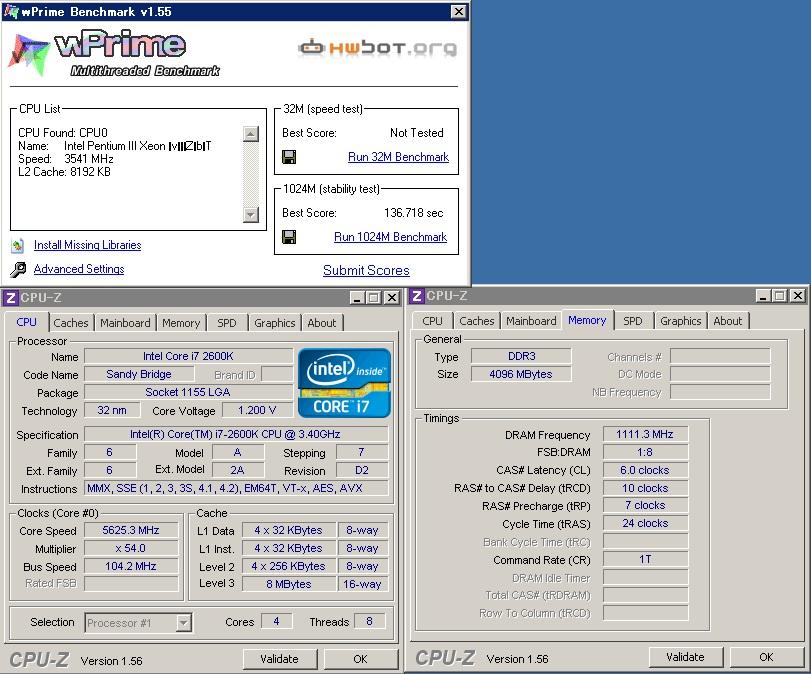Click the Multiplier value x 54.0
This screenshot has height=674, width=811.
[131, 548]
